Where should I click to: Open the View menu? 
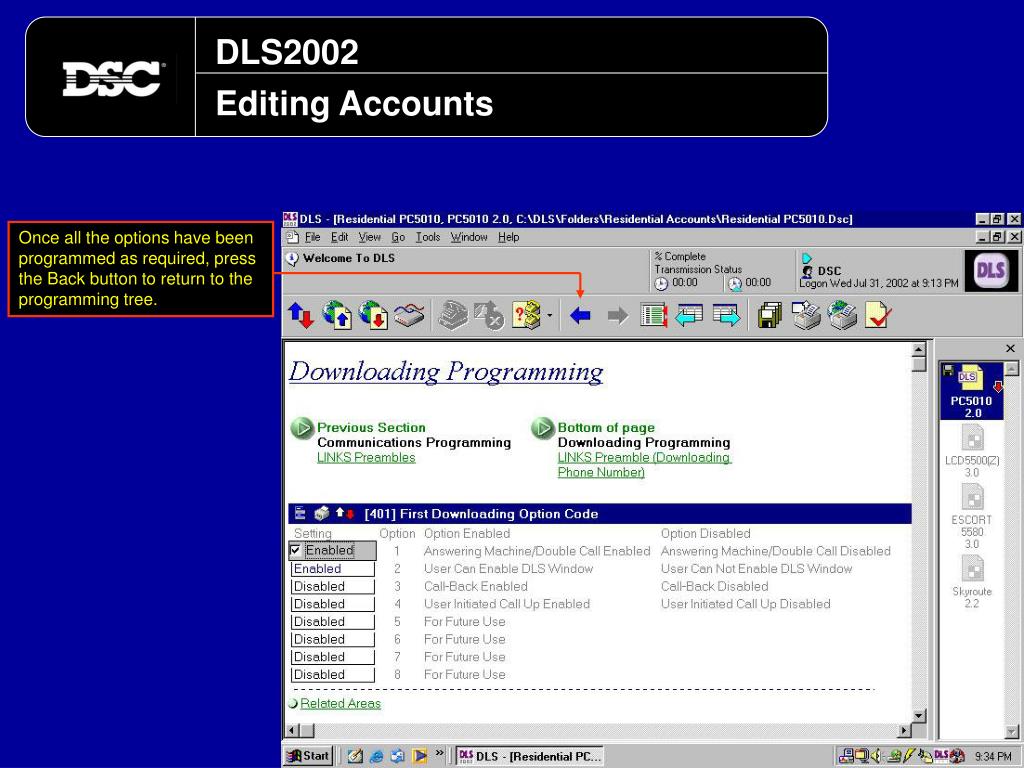click(369, 237)
